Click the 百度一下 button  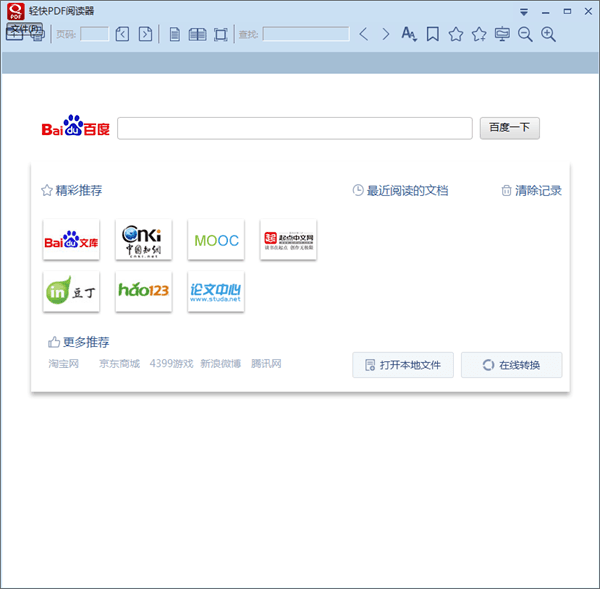tap(510, 128)
